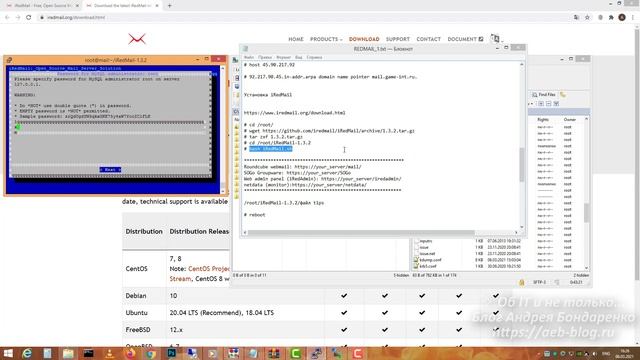The height and width of the screenshot is (360, 640).
Task: Click the PuTTY window icon in title bar
Action: [x=9, y=60]
